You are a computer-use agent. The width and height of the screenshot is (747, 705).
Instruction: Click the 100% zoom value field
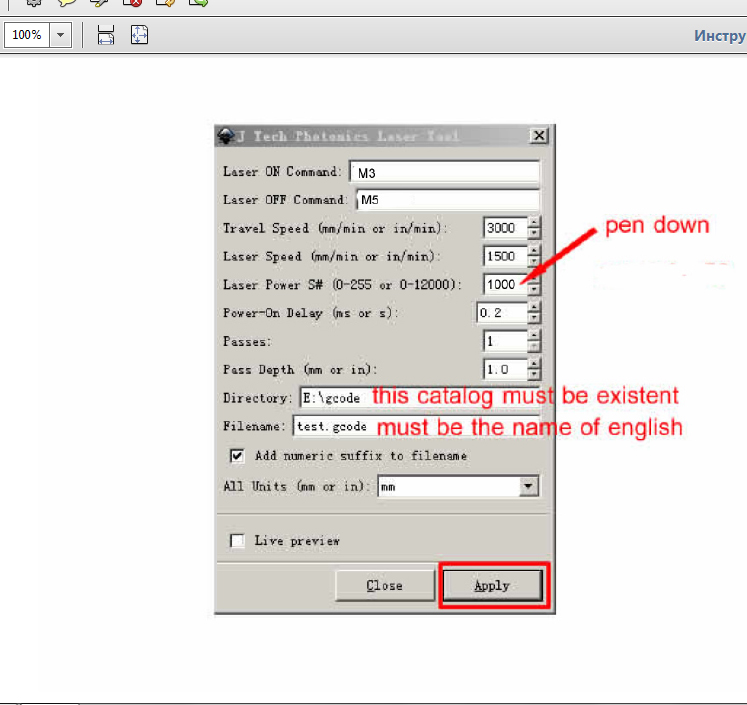pos(27,35)
